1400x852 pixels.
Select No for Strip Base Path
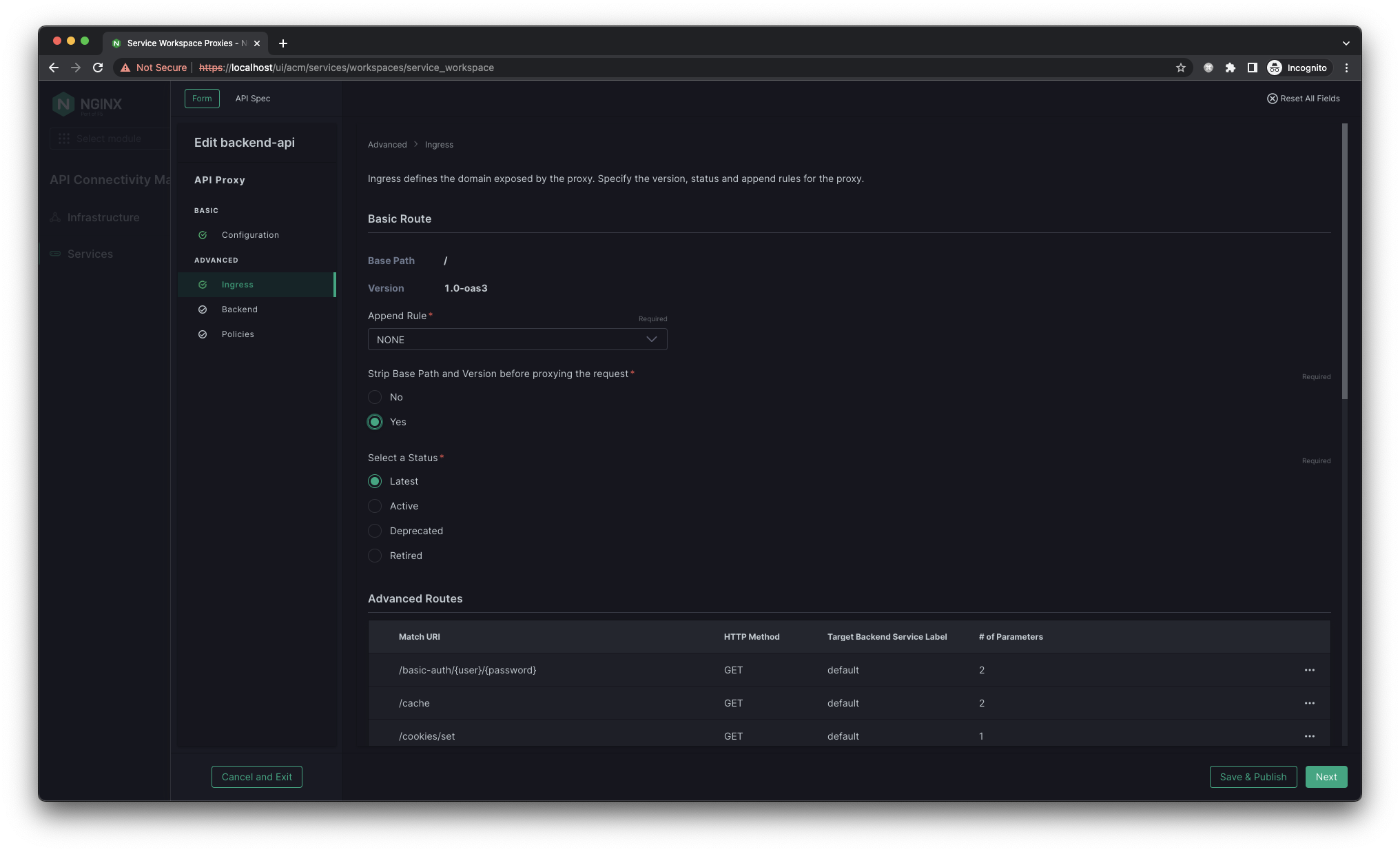375,397
